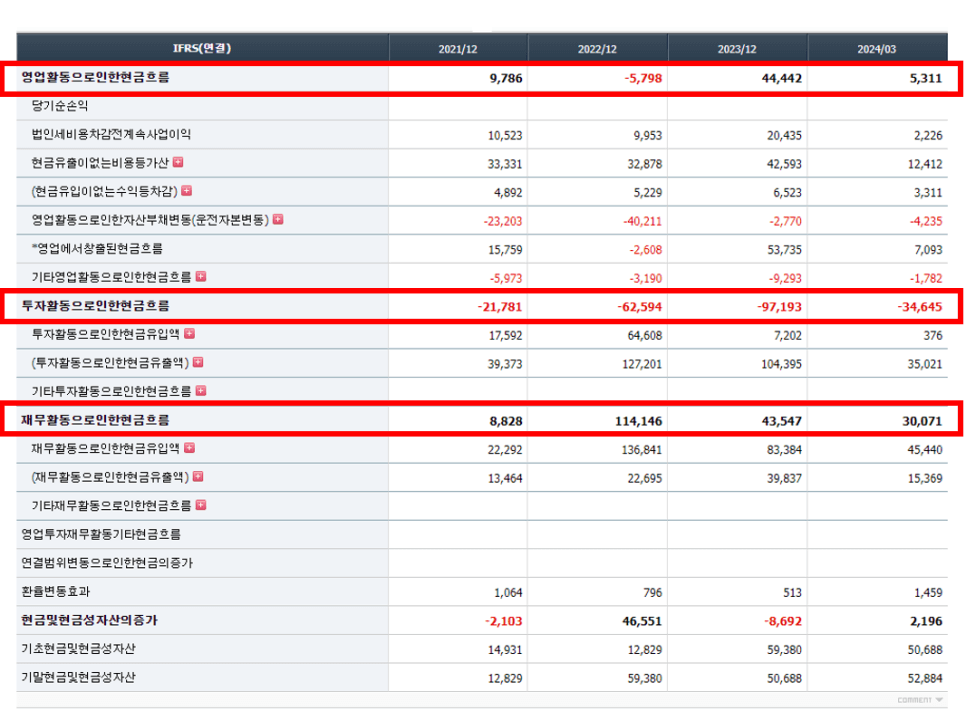Select the 영업투자재무활동기타현금흐름 row label
Image resolution: width=966 pixels, height=711 pixels.
point(101,534)
